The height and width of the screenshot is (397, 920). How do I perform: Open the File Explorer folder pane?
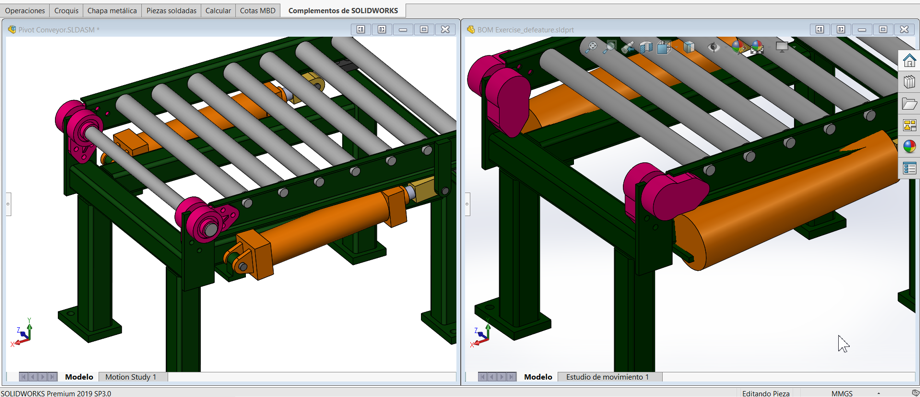pyautogui.click(x=909, y=103)
